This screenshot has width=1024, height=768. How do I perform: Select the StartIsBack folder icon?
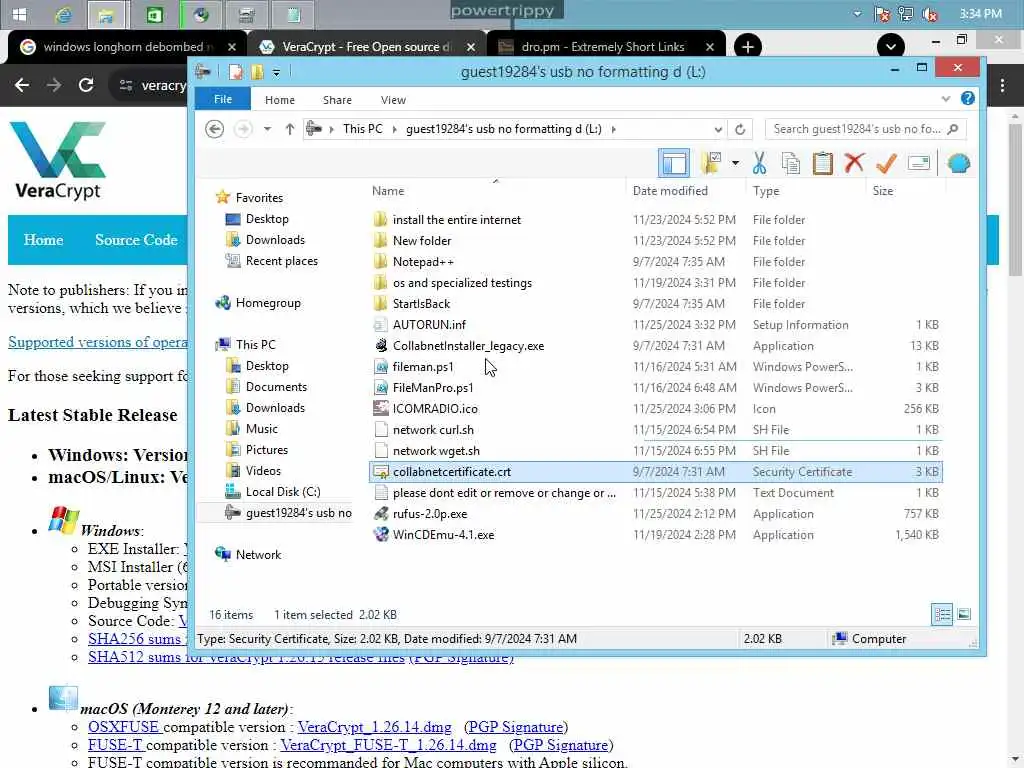click(x=380, y=304)
